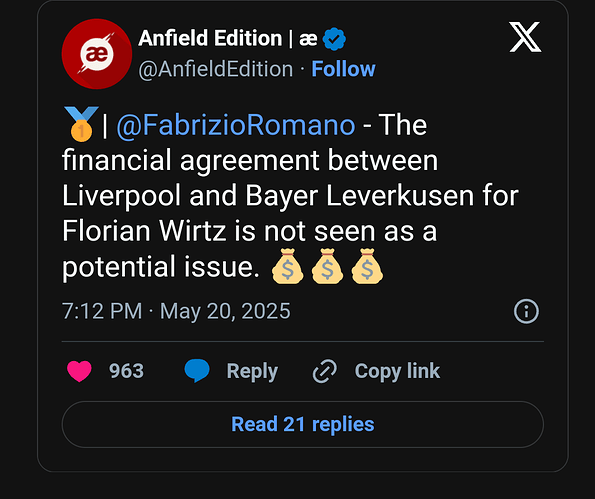Screen dimensions: 595x499
Task: Click the blue verified badge
Action: point(334,39)
